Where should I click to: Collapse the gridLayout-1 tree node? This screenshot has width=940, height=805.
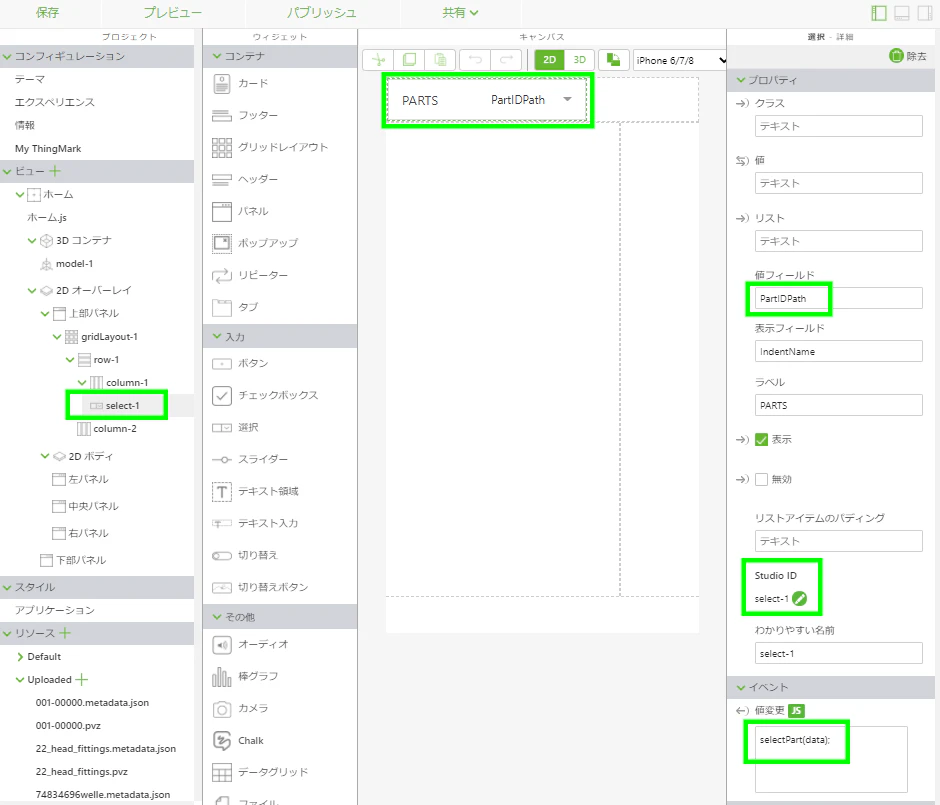(57, 337)
